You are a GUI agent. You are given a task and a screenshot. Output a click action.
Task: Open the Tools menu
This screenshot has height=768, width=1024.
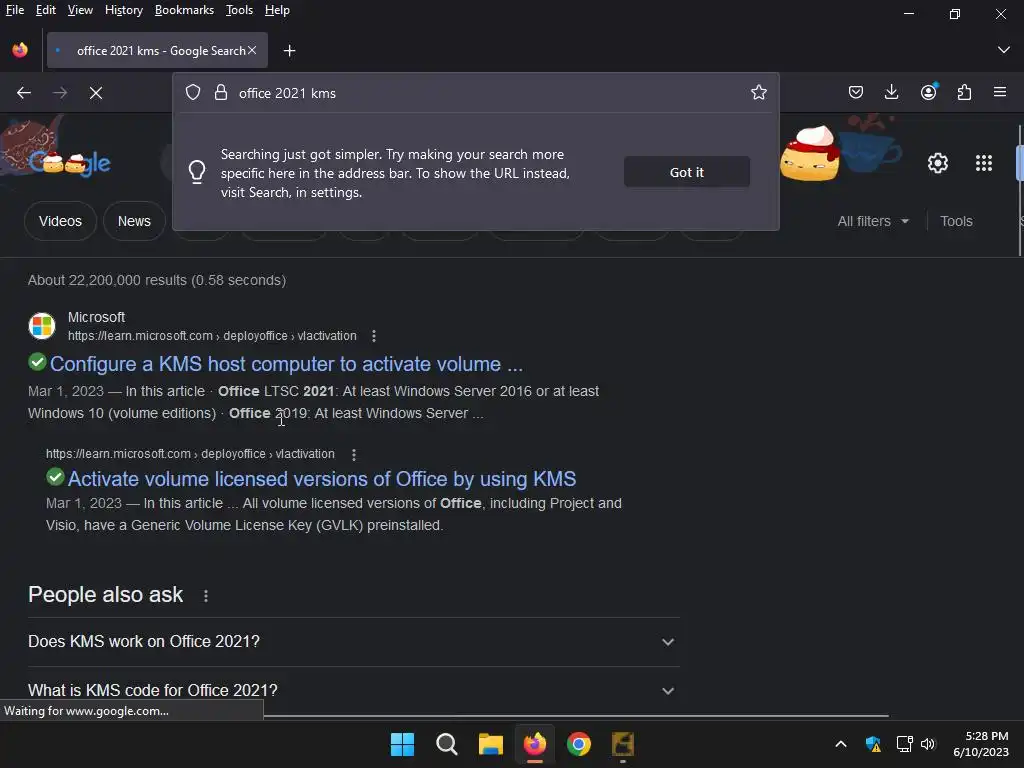click(239, 10)
